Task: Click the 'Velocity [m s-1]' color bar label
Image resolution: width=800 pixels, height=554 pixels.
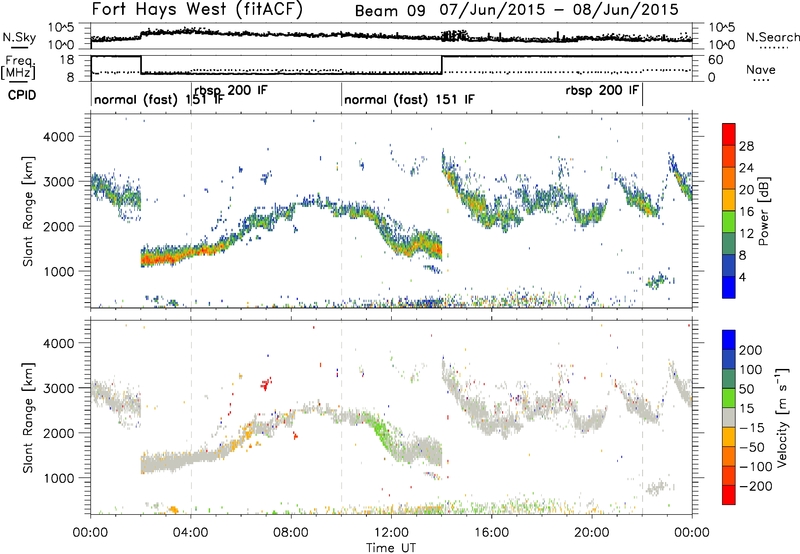Action: coord(781,417)
